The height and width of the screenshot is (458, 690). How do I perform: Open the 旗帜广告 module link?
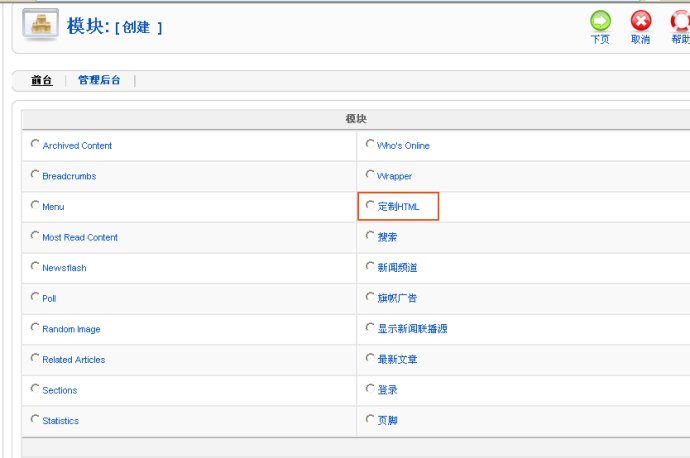(397, 298)
